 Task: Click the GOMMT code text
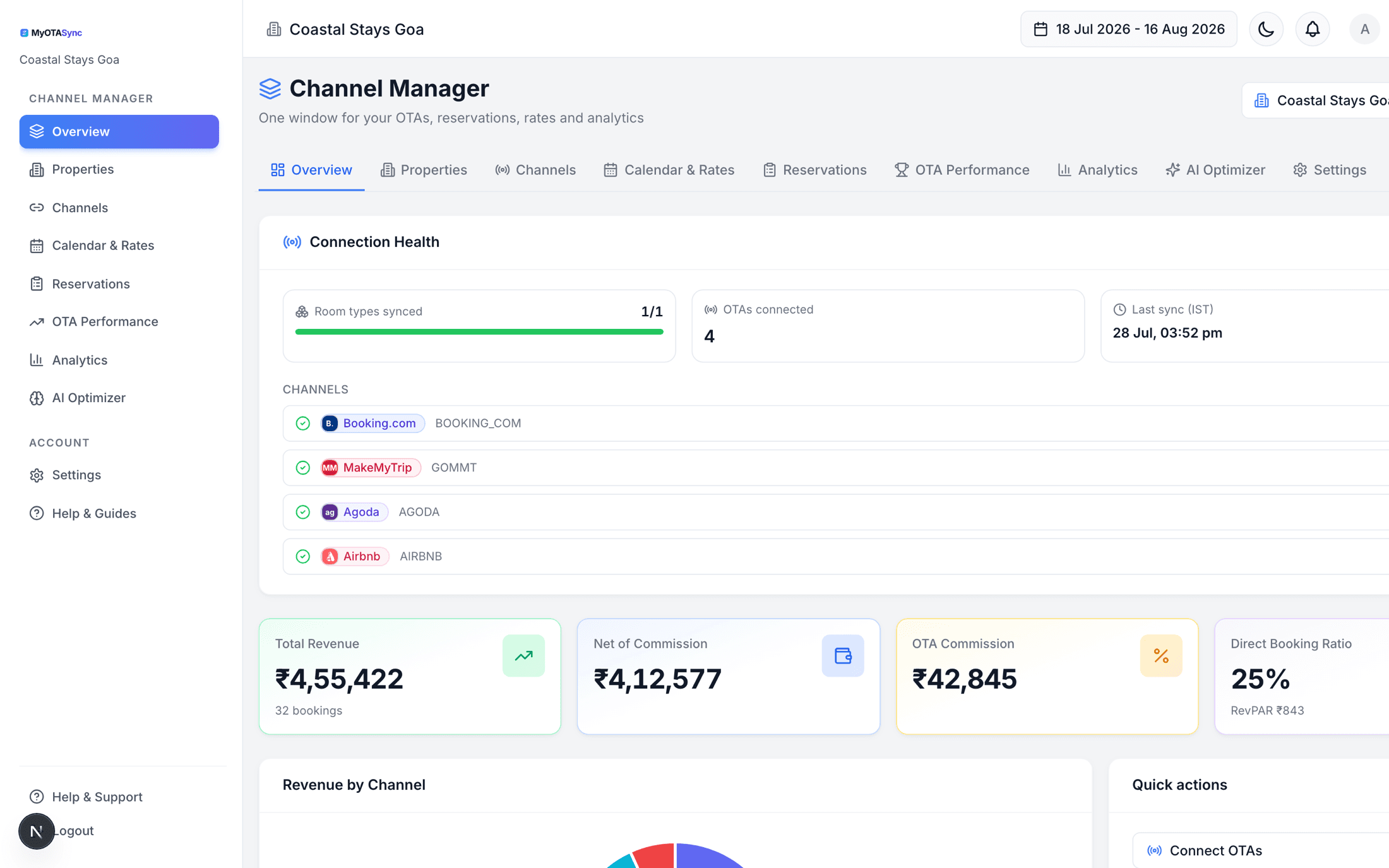(454, 467)
